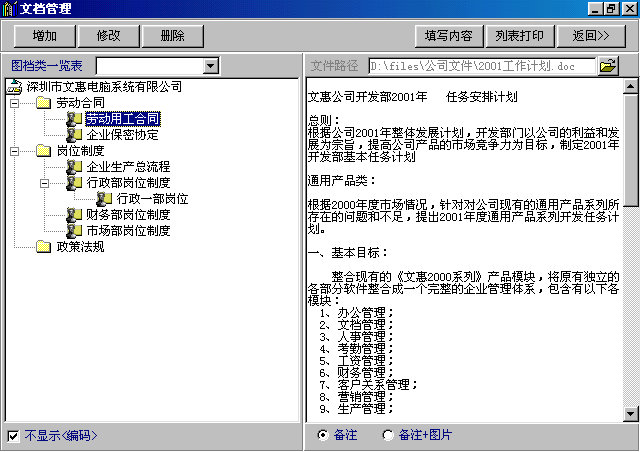Click the 文件路径 input field
640x452 pixels.
tap(482, 66)
